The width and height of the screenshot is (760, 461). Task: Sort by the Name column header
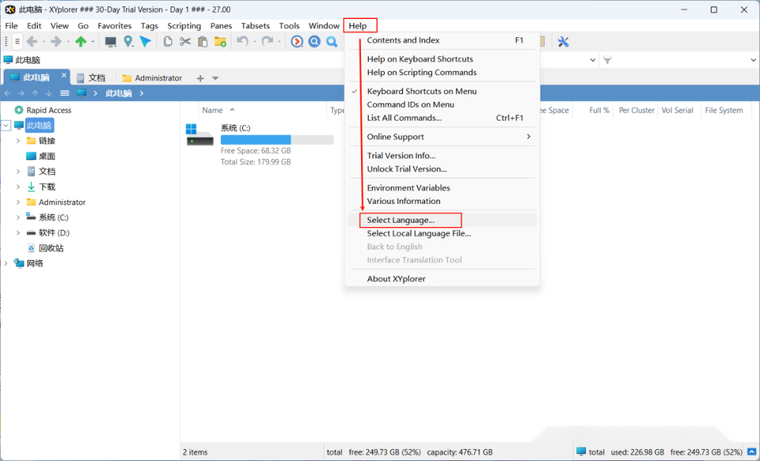click(212, 111)
